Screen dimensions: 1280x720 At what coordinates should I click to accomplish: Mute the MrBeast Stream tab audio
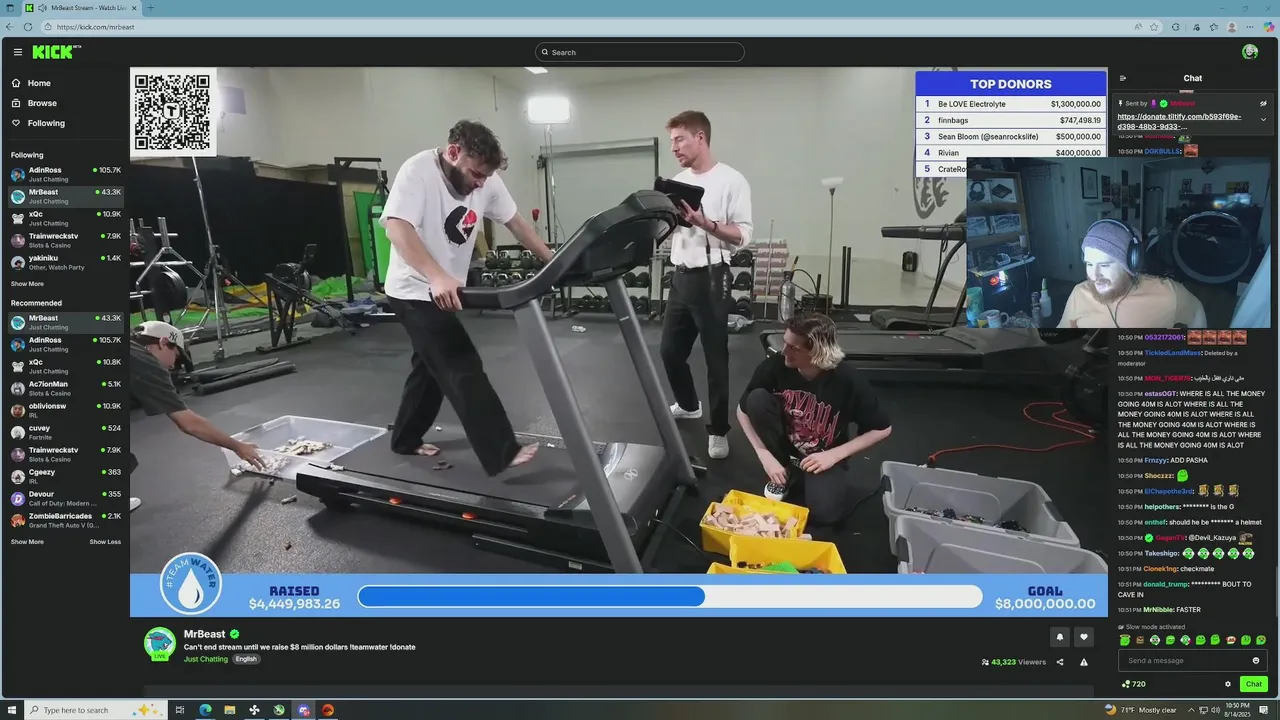pyautogui.click(x=44, y=8)
